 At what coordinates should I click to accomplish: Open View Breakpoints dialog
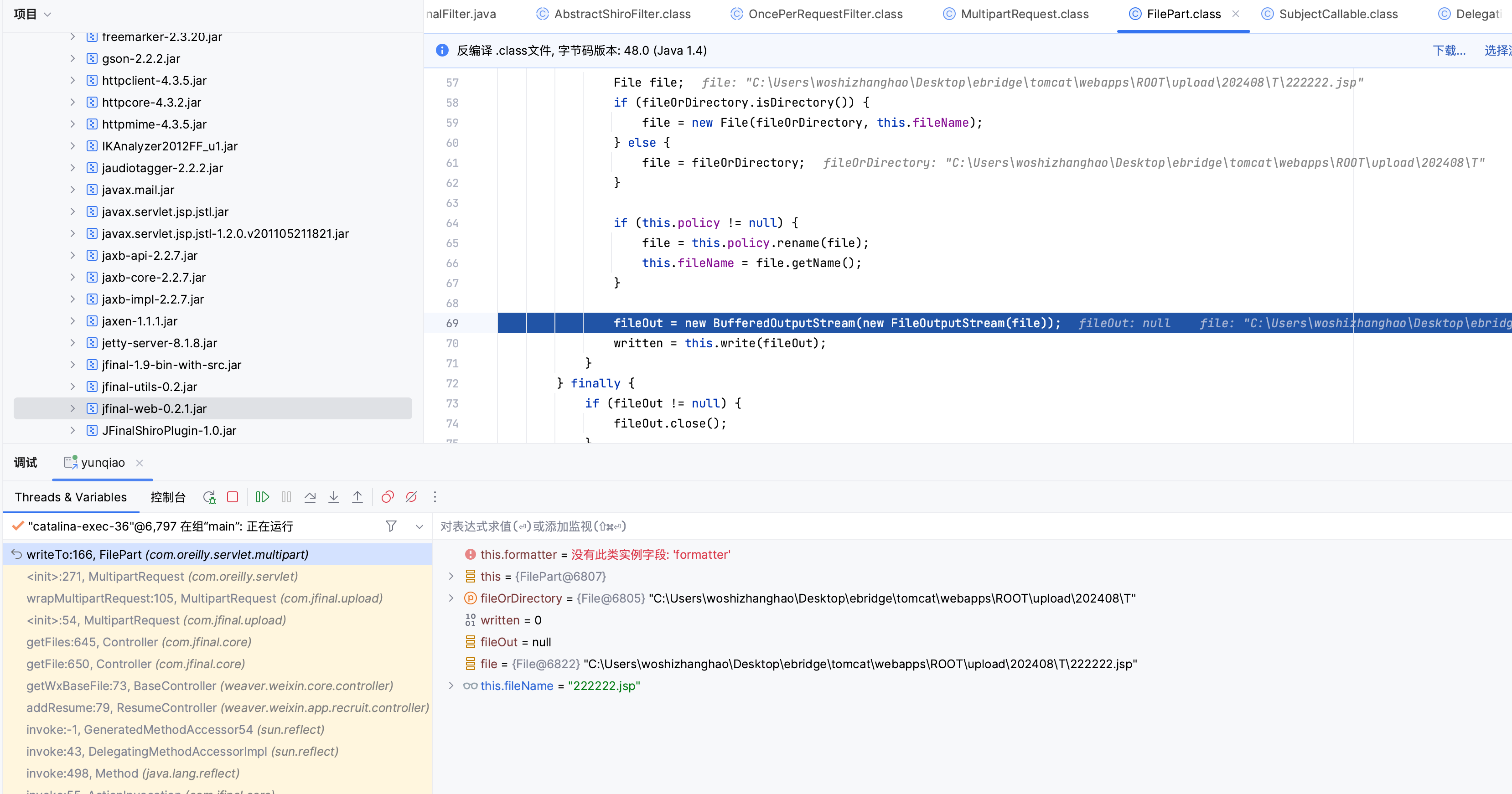pyautogui.click(x=388, y=497)
